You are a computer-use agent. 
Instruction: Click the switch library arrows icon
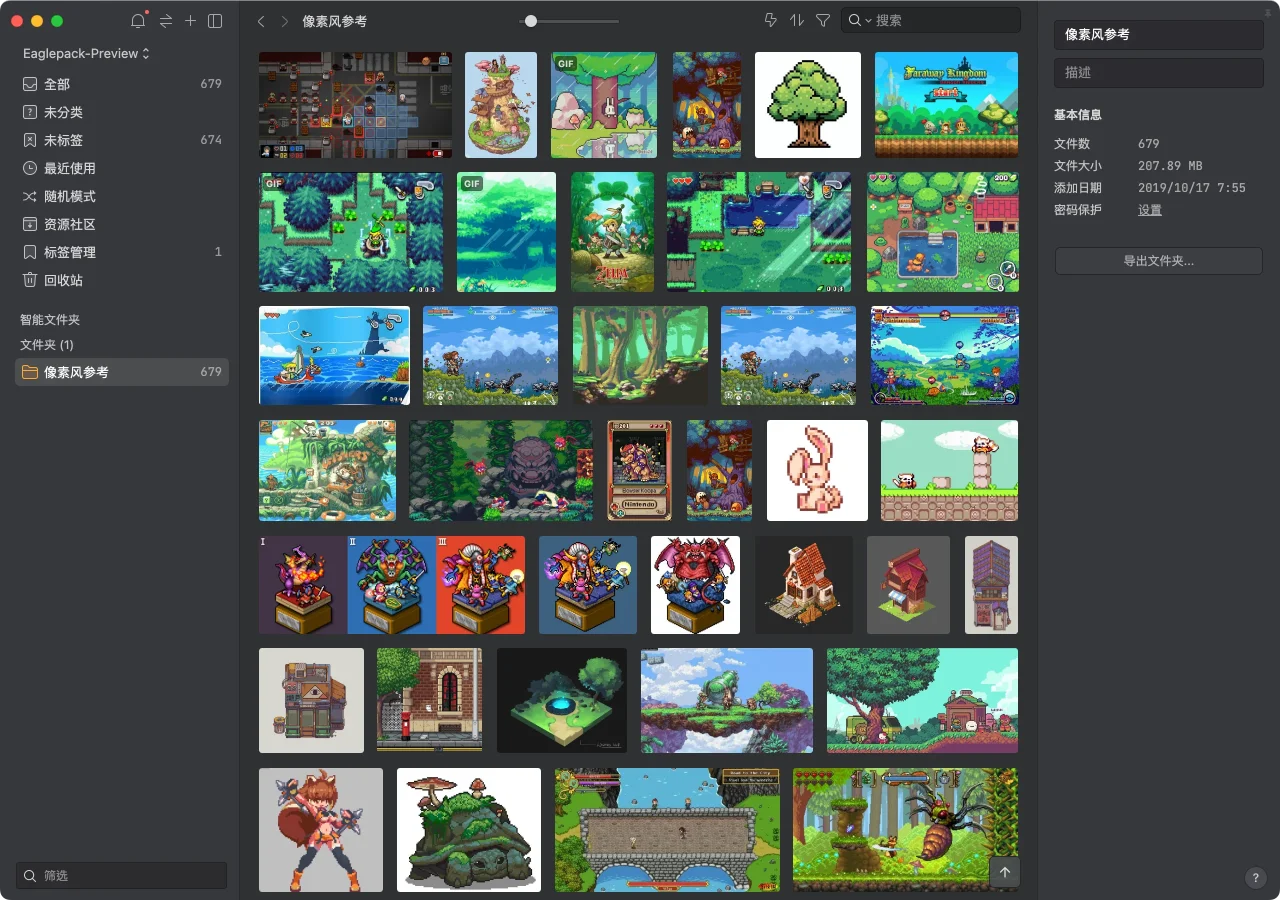(x=165, y=21)
